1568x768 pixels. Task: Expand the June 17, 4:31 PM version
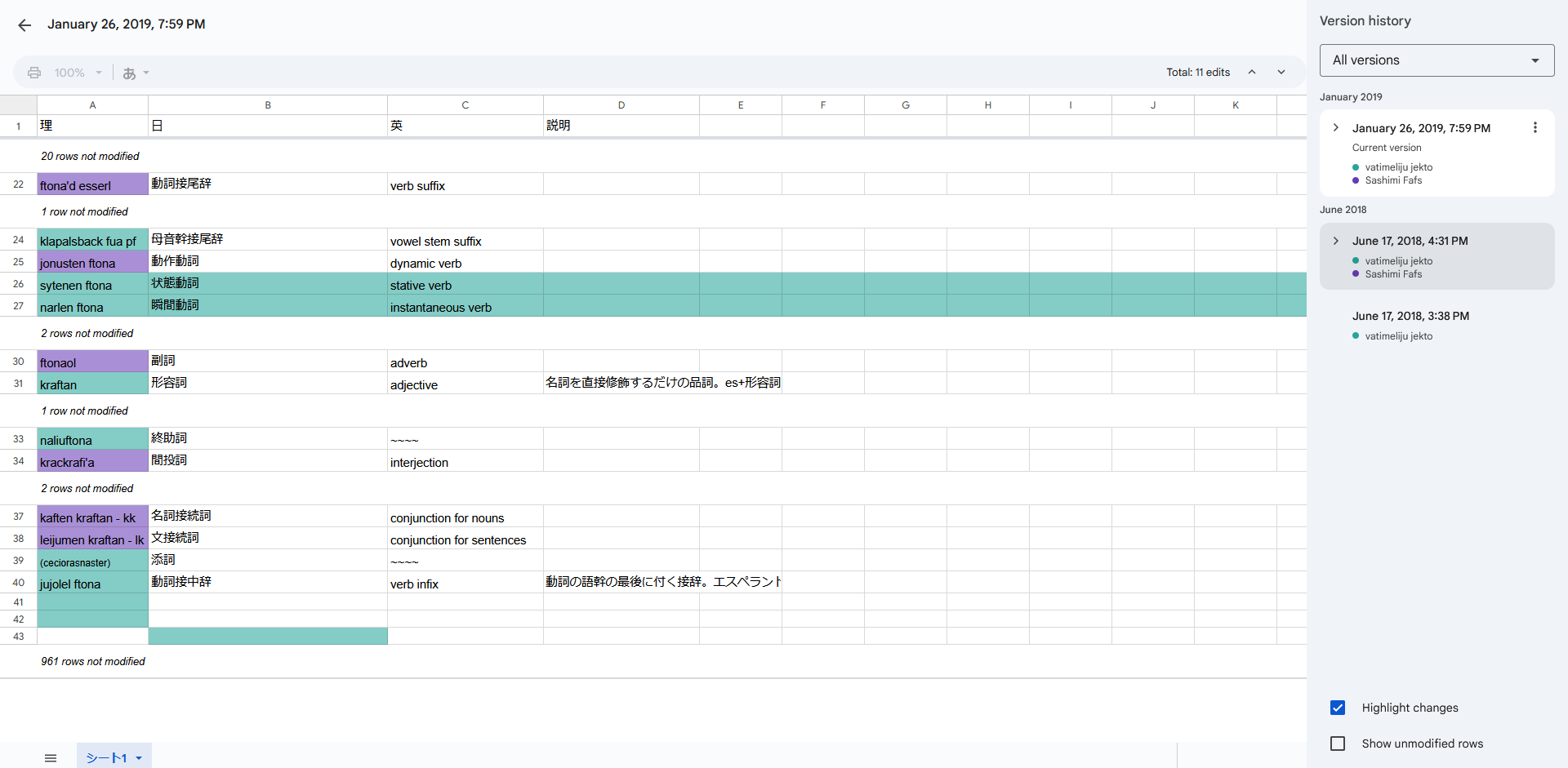(x=1336, y=241)
